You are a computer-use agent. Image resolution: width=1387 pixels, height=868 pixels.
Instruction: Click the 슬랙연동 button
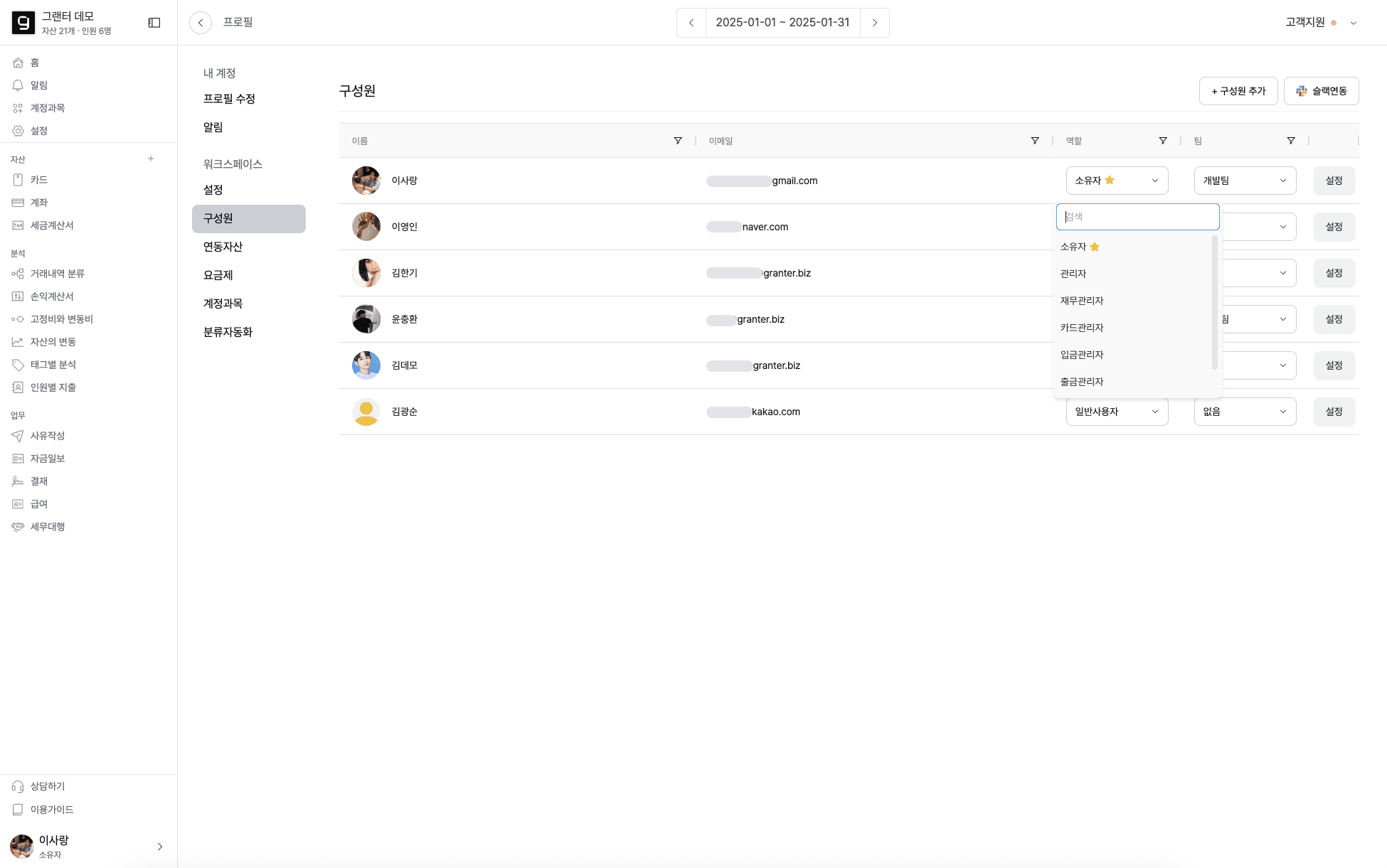click(1322, 91)
